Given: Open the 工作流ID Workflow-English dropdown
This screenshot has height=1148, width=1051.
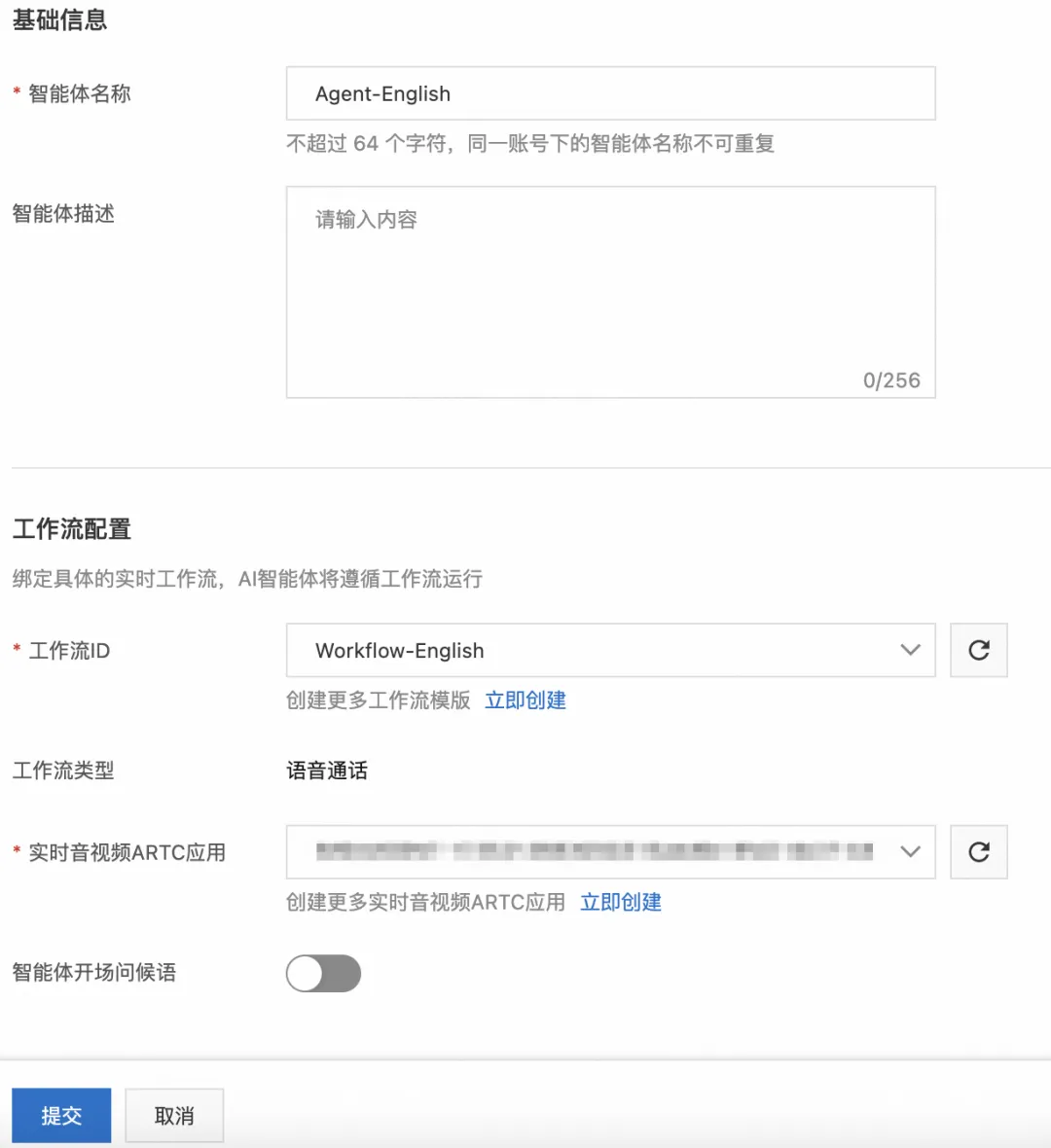Looking at the screenshot, I should click(x=611, y=650).
